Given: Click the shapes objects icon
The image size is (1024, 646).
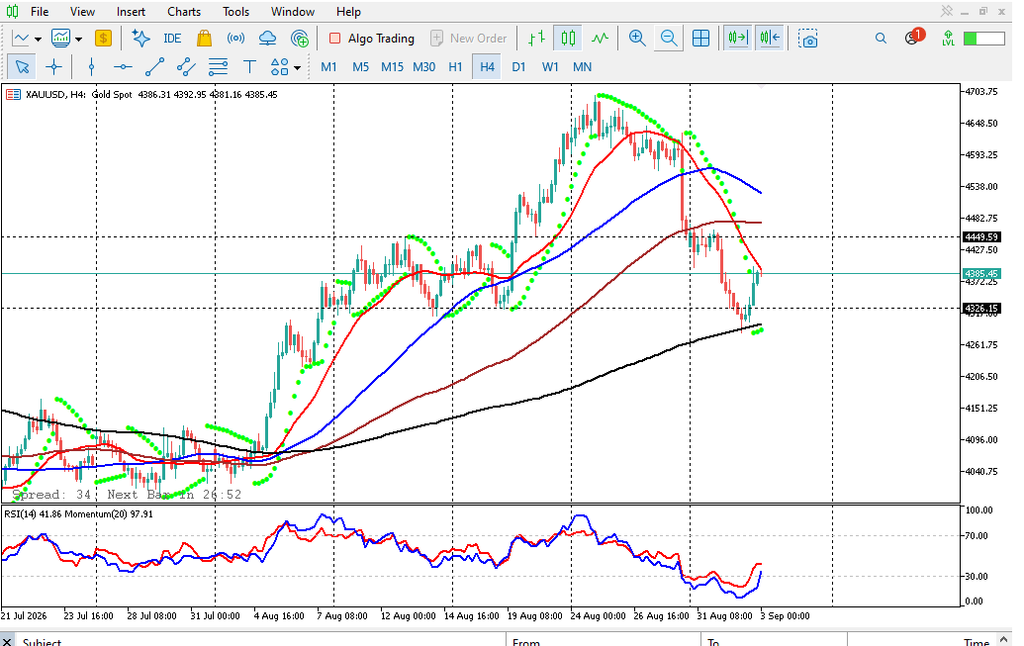Looking at the screenshot, I should click(x=280, y=67).
